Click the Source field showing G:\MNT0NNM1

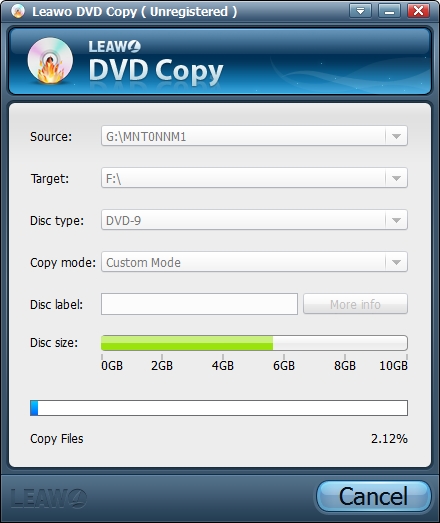(254, 136)
